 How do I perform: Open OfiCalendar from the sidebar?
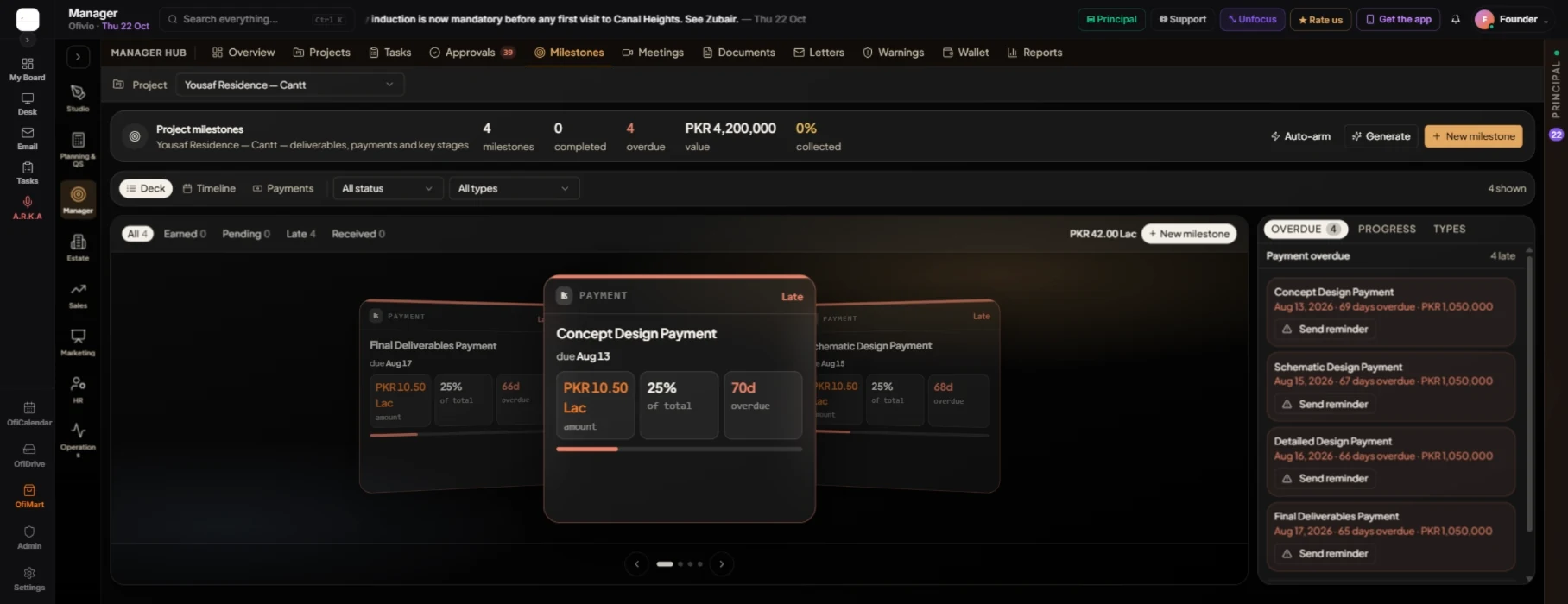(29, 414)
